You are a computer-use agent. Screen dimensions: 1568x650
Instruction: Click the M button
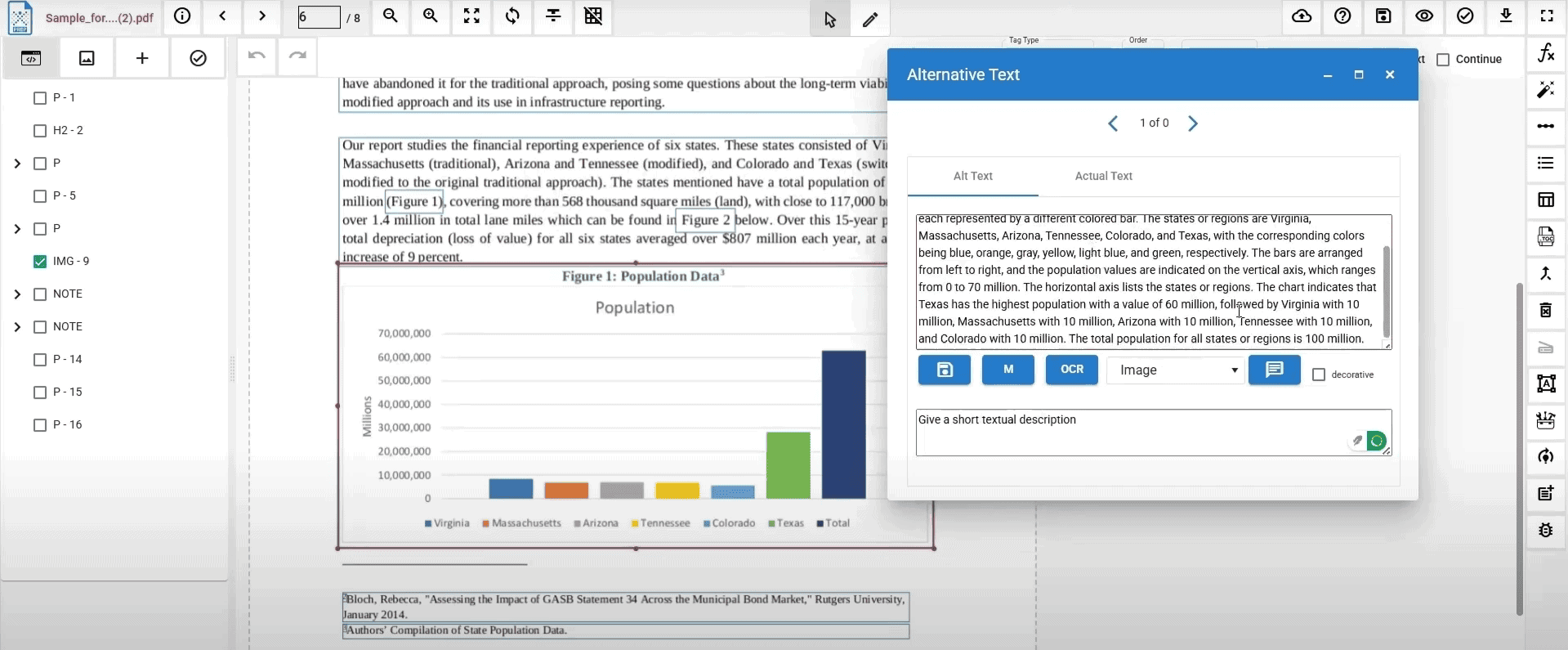pyautogui.click(x=1007, y=370)
